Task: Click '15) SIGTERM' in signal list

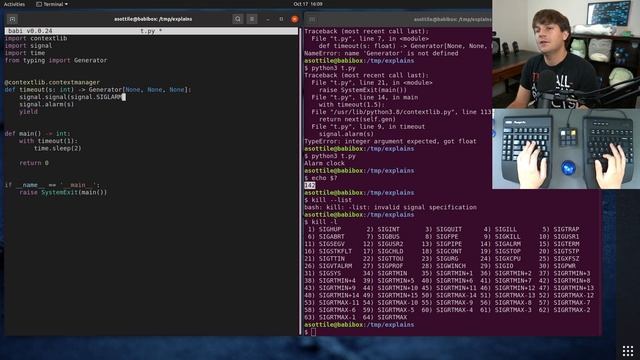Action: [x=559, y=244]
